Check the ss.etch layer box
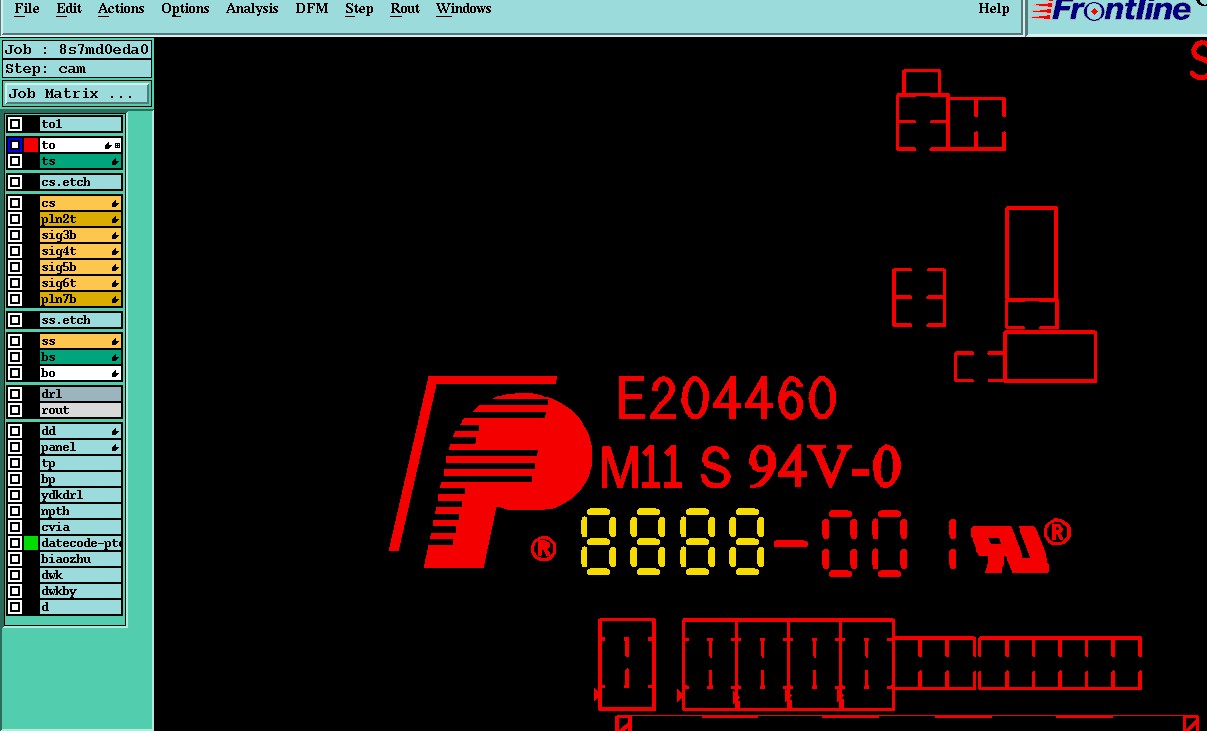Viewport: 1207px width, 731px height. point(15,320)
